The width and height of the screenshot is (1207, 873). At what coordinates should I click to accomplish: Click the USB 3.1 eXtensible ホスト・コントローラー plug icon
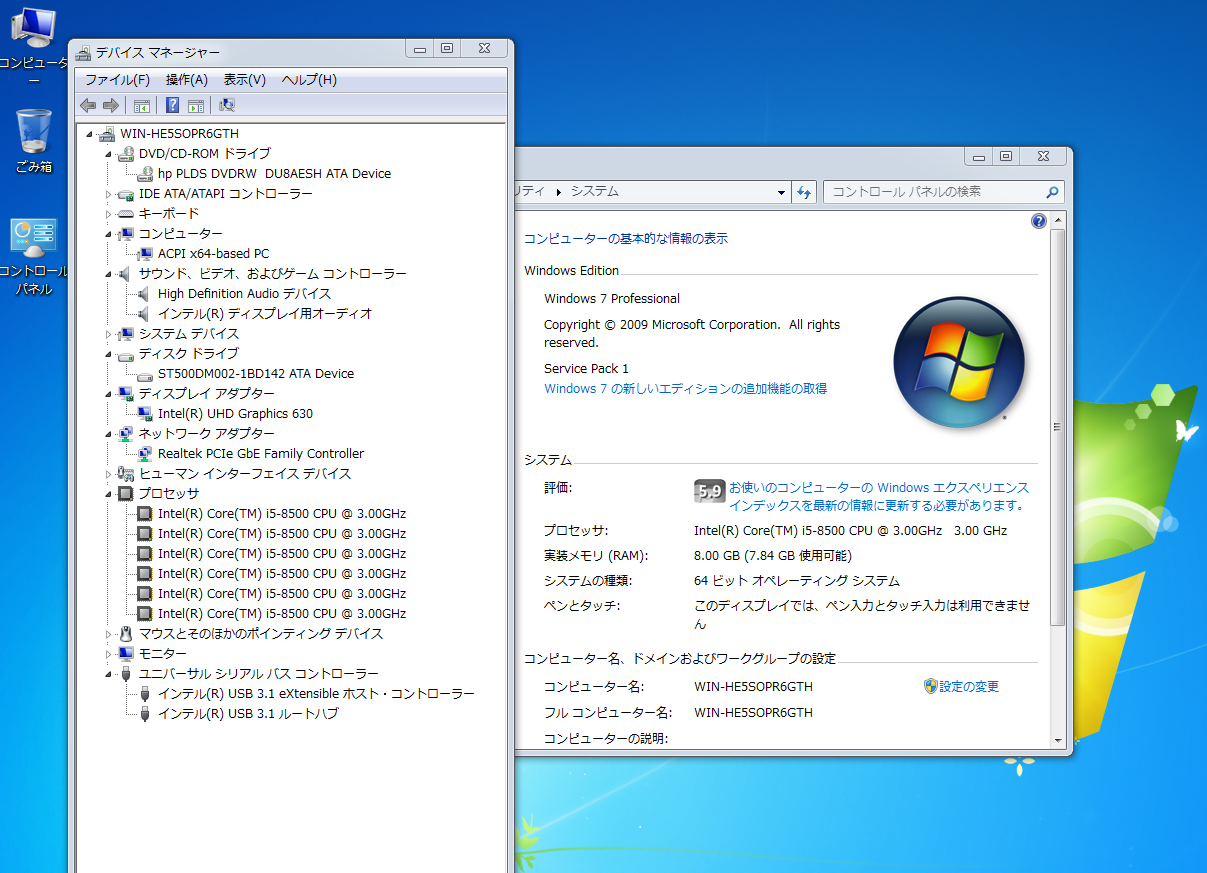pyautogui.click(x=145, y=694)
